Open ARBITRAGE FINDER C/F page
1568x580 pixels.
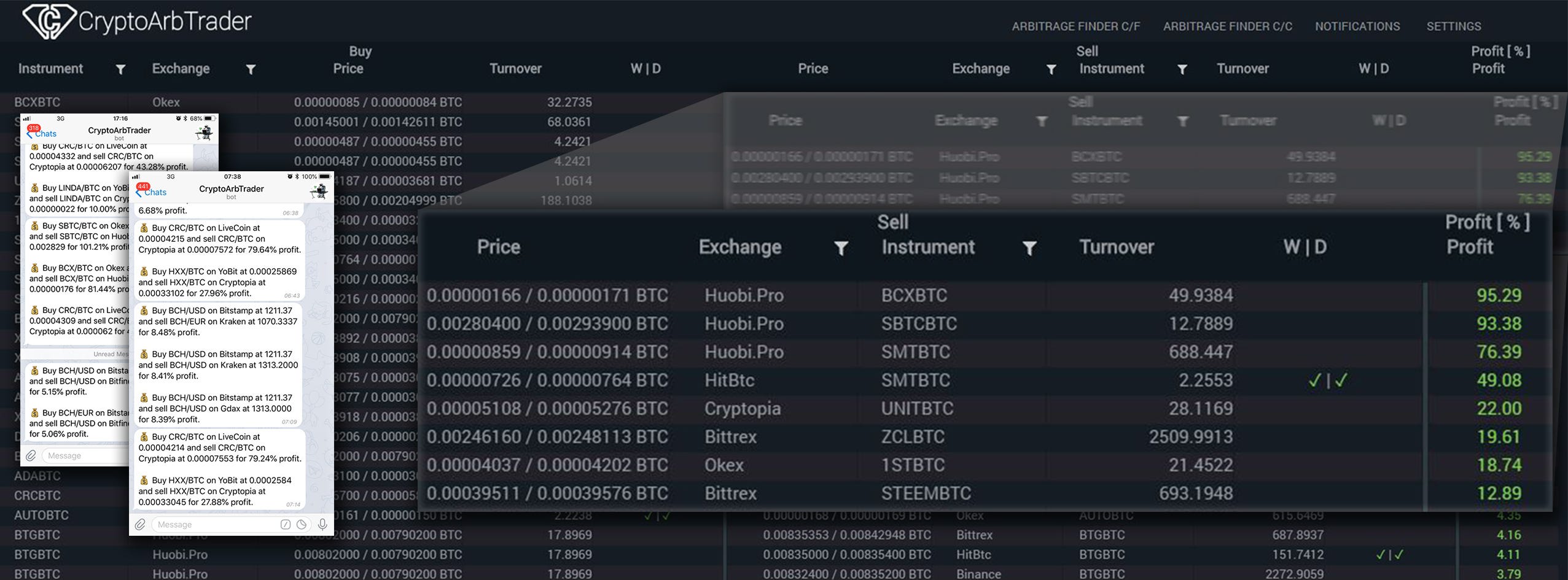click(x=1075, y=26)
